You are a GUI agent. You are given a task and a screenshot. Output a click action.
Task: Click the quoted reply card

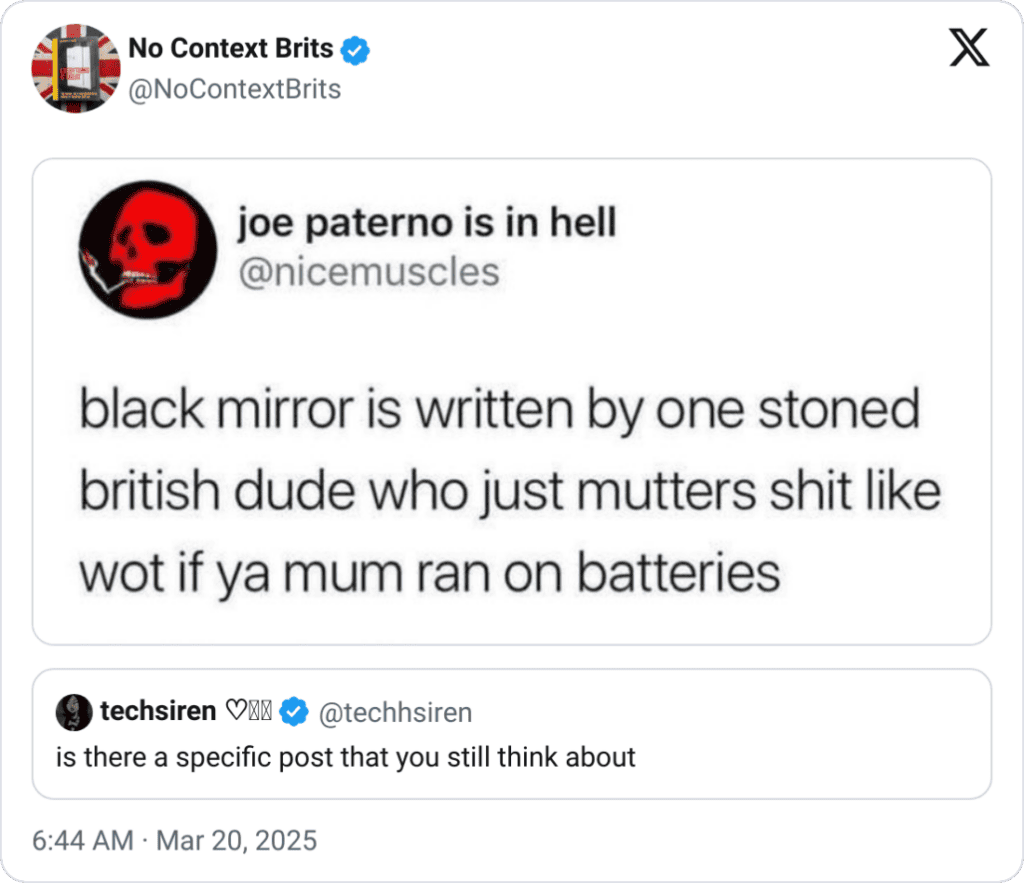tap(512, 735)
